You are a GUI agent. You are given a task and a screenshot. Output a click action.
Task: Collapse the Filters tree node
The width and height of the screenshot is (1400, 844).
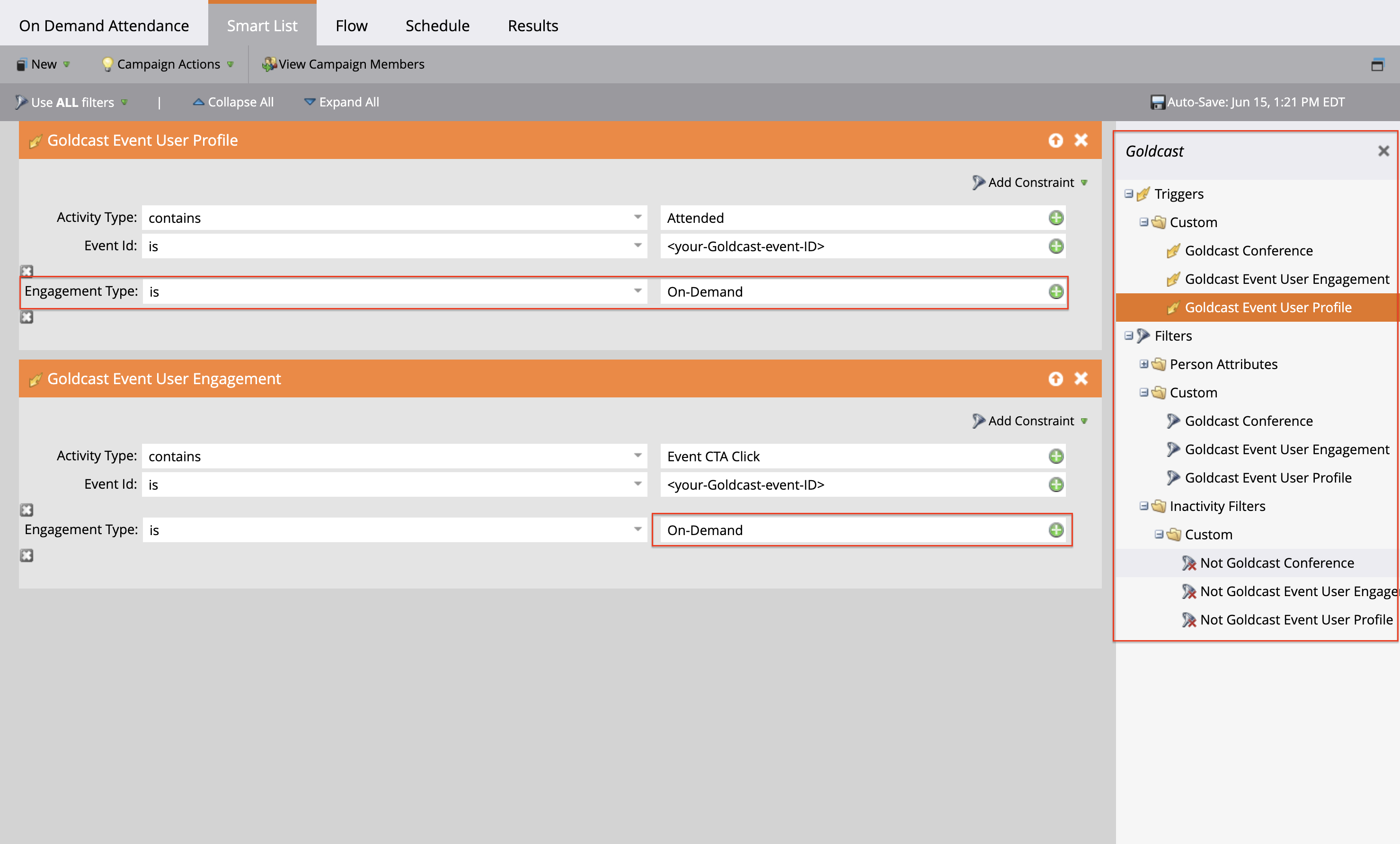1128,336
